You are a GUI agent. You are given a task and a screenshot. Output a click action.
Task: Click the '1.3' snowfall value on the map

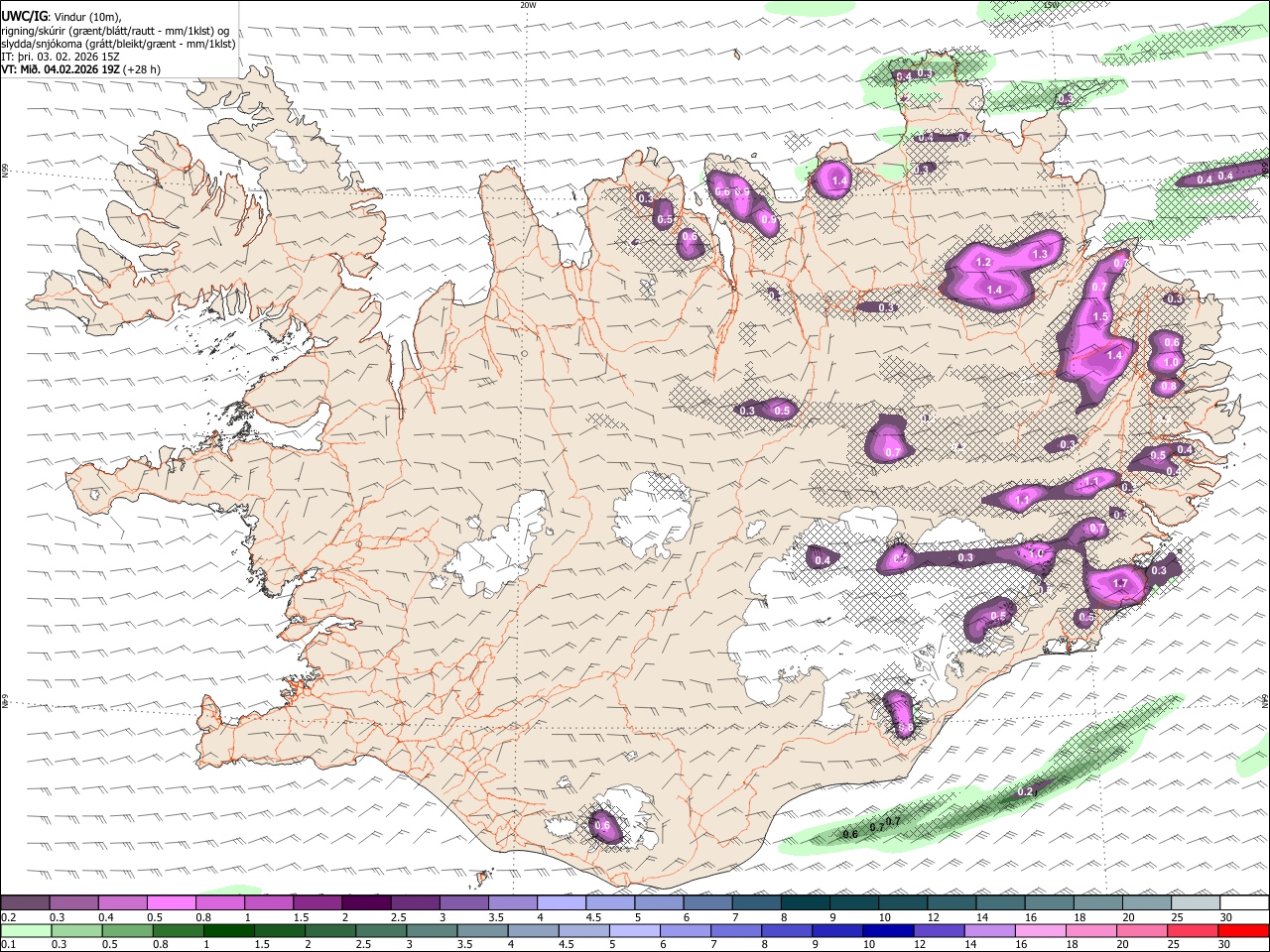point(1040,255)
